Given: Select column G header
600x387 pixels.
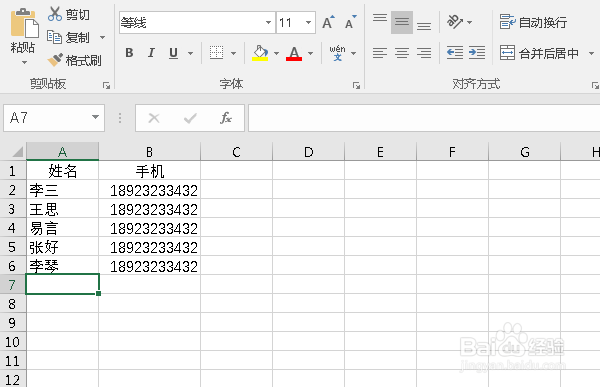Looking at the screenshot, I should (x=525, y=152).
